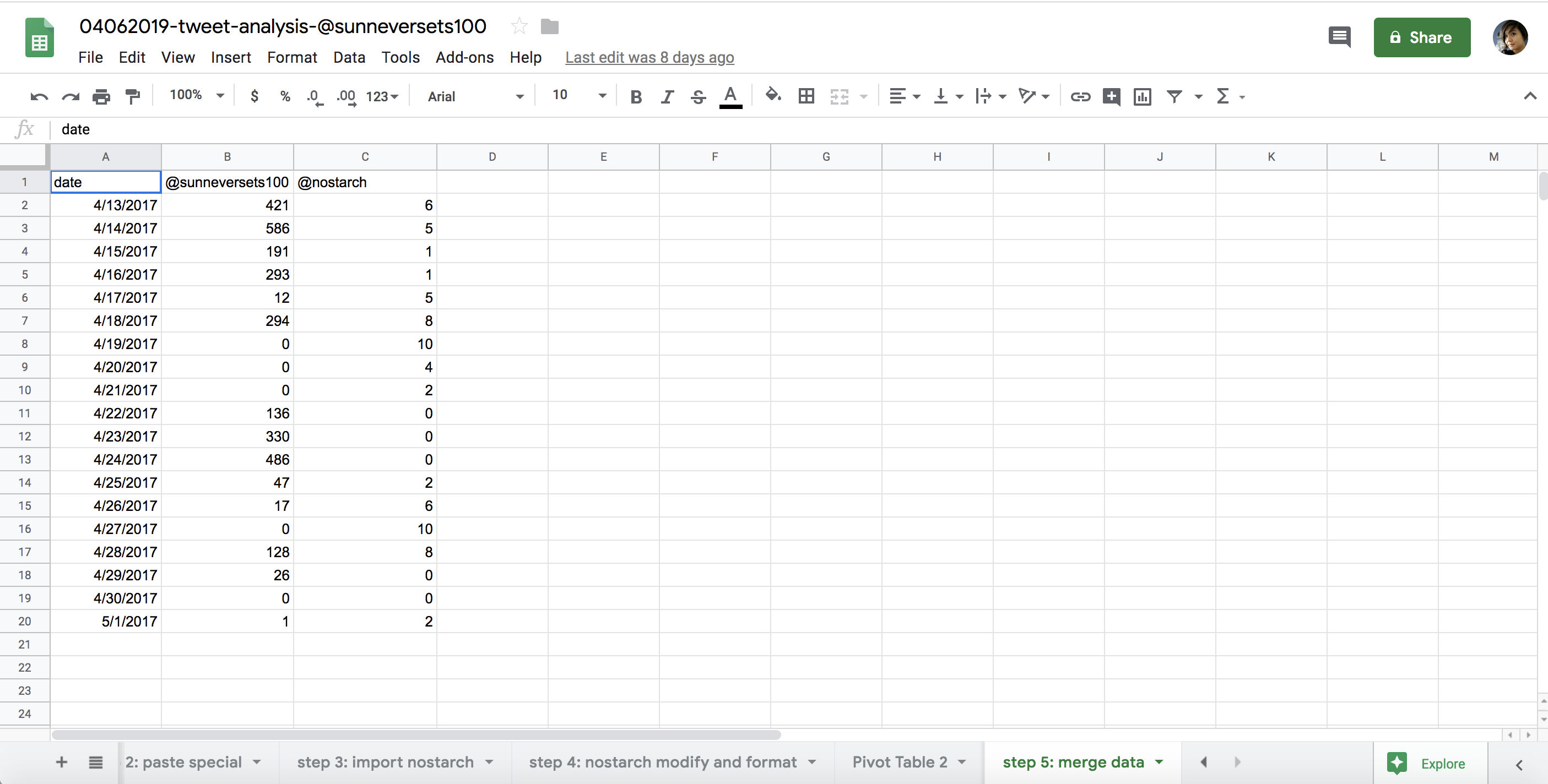This screenshot has width=1548, height=784.
Task: Click the merge cells icon
Action: pos(840,96)
